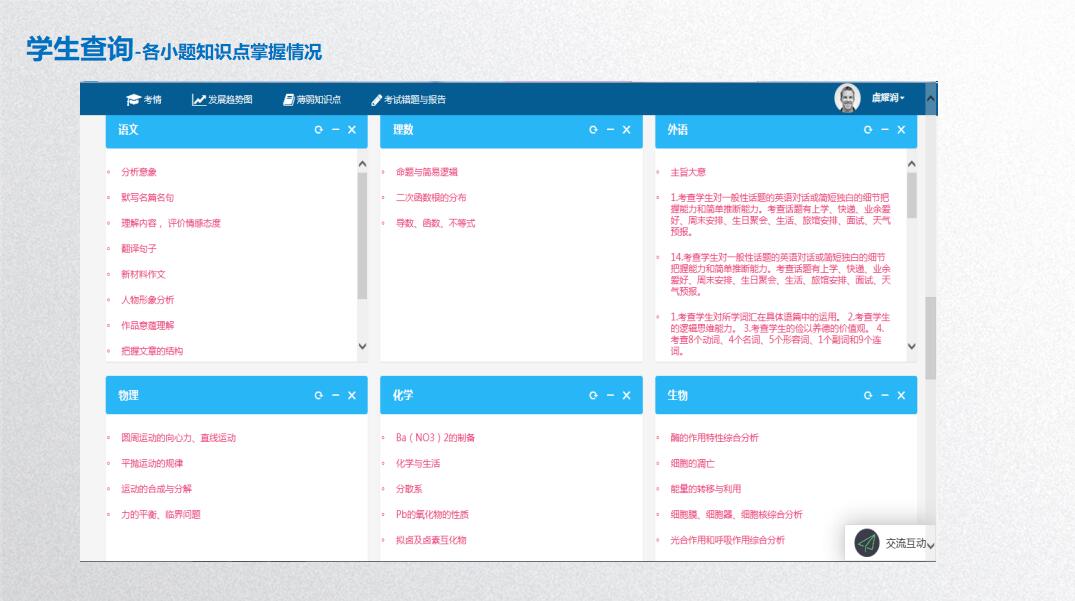
Task: Select 人物形象分析 item
Action: click(x=147, y=300)
